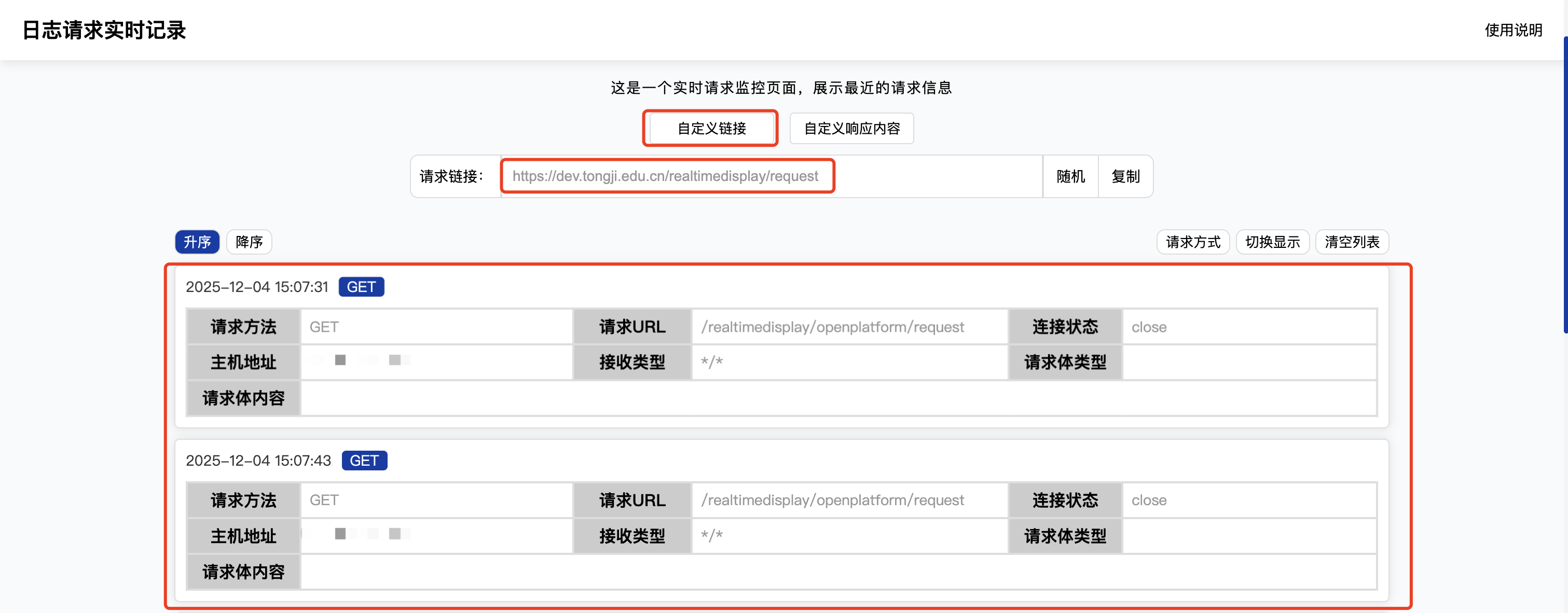Click the close connection status in first record

(x=1149, y=327)
